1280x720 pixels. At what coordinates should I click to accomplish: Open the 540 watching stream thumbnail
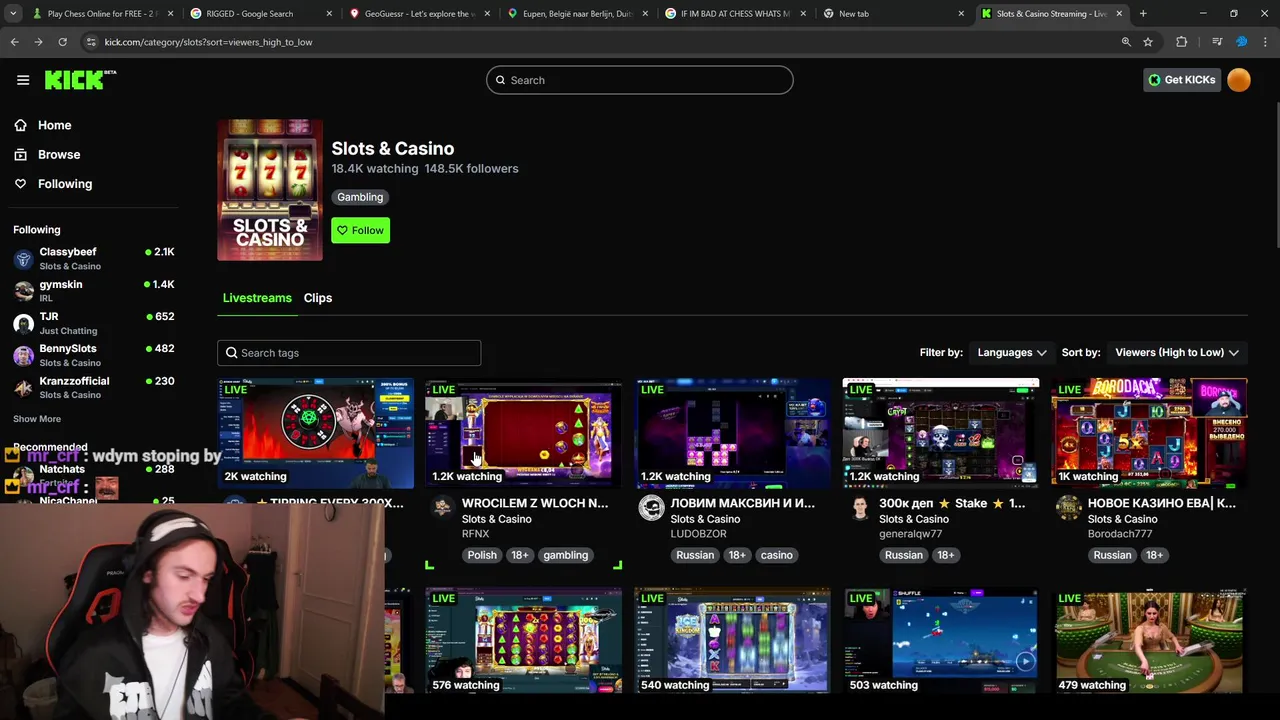732,641
